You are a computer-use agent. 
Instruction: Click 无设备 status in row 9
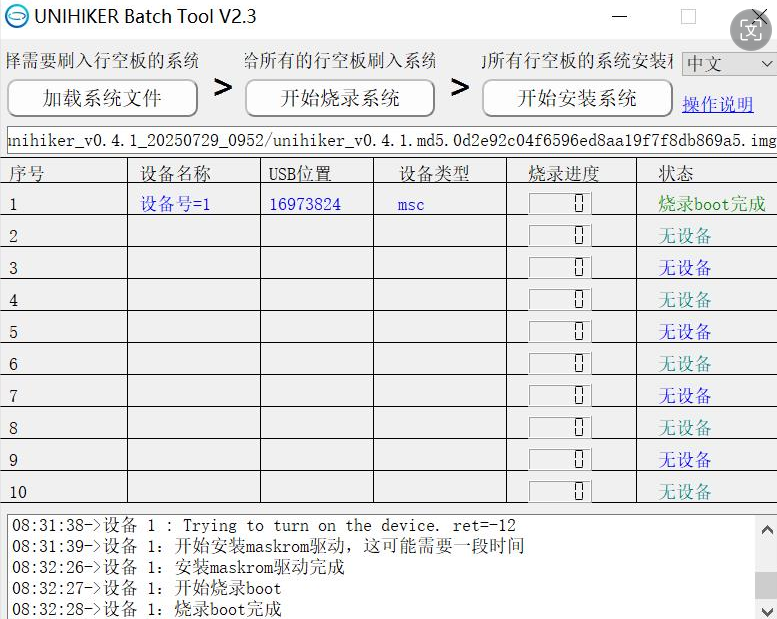684,459
